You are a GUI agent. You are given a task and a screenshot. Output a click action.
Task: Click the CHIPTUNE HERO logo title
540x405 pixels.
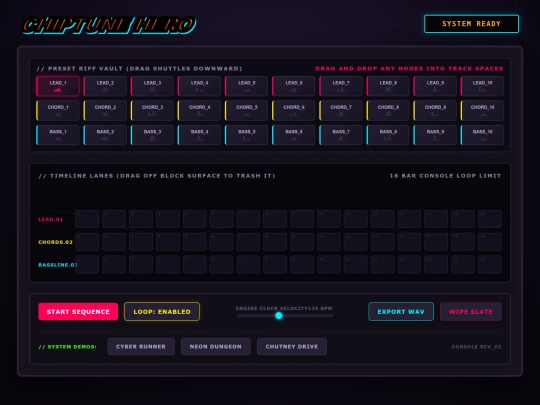109,25
